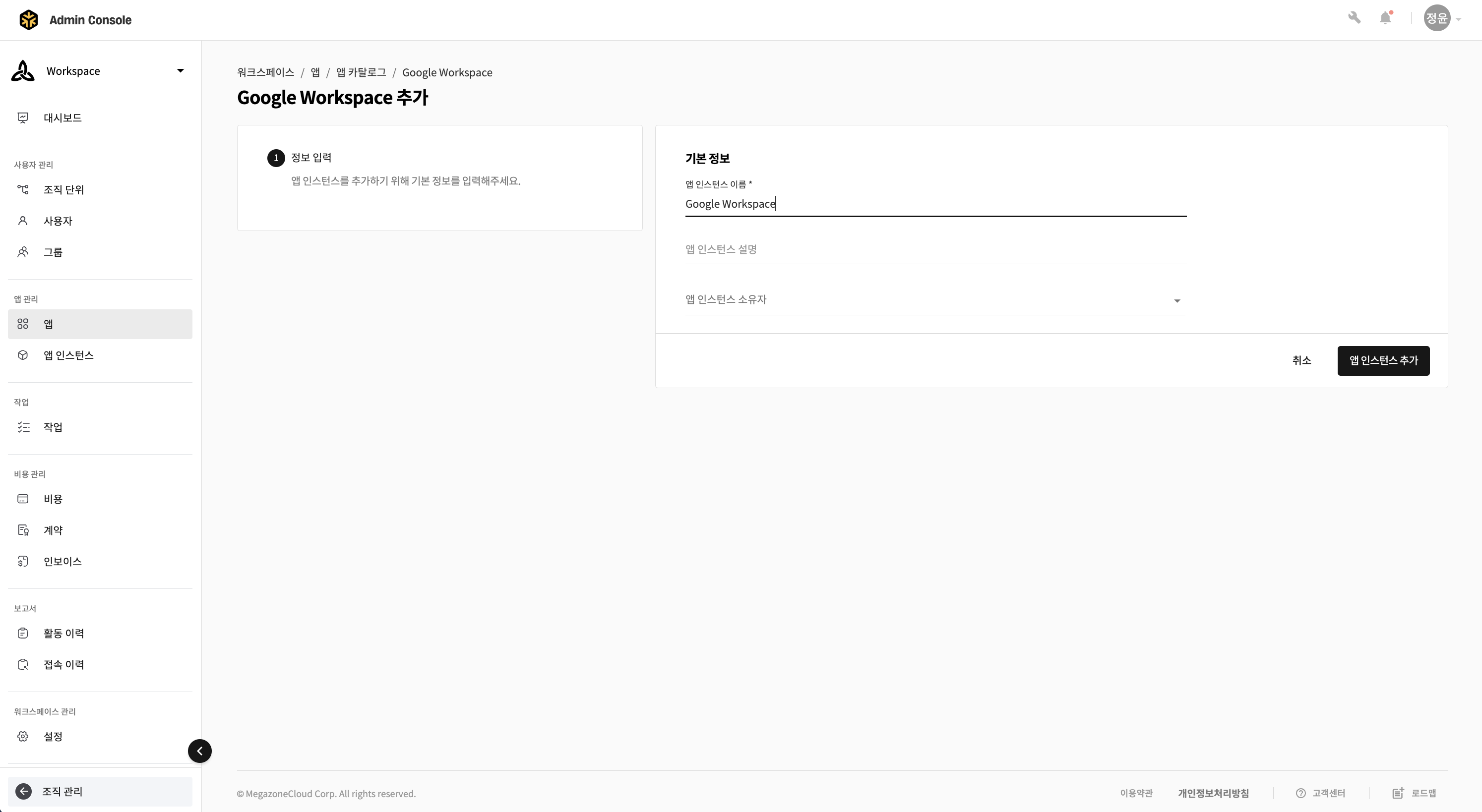
Task: Click the 비용 card icon
Action: pyautogui.click(x=23, y=499)
